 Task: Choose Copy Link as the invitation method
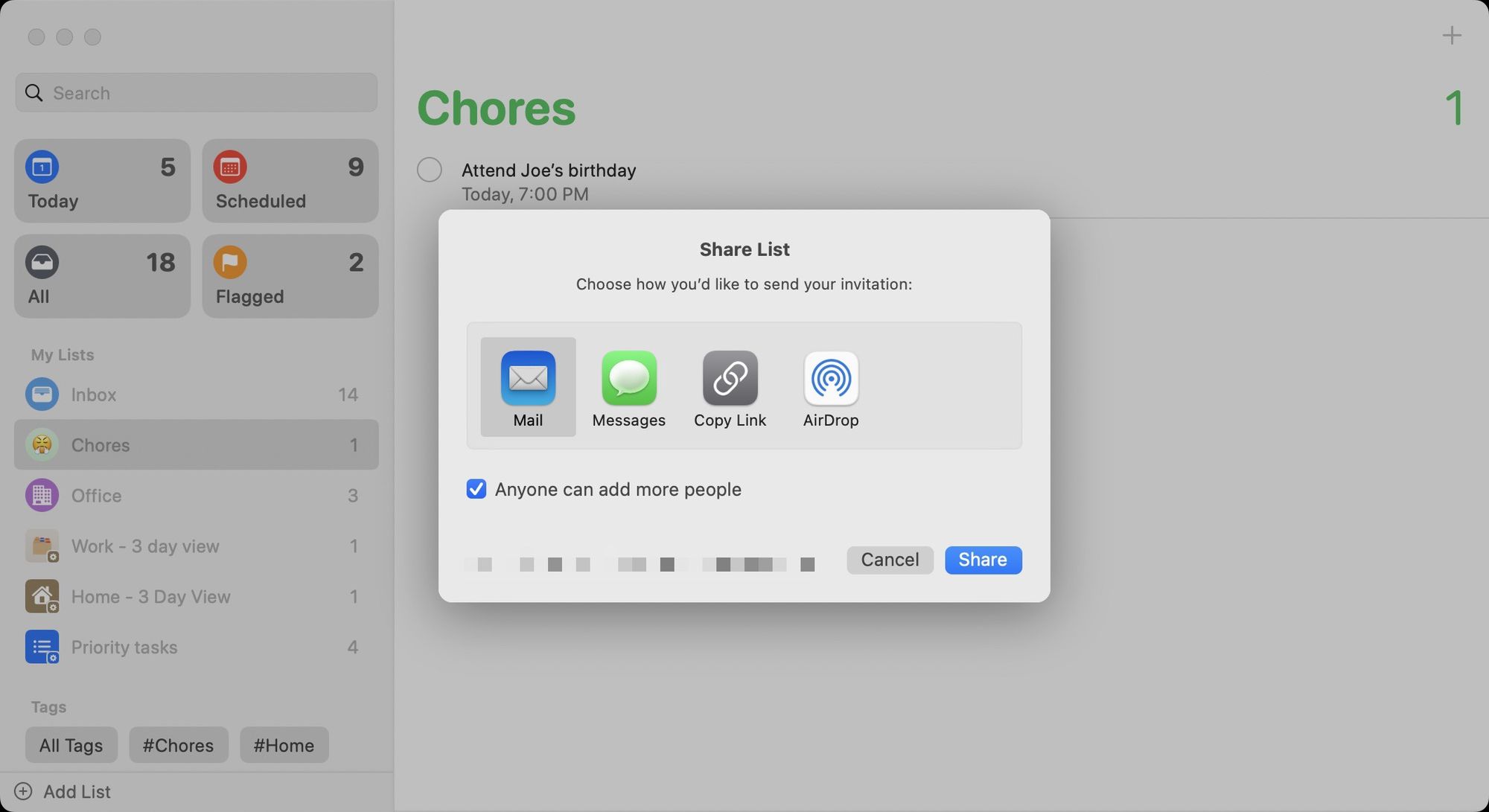tap(730, 378)
